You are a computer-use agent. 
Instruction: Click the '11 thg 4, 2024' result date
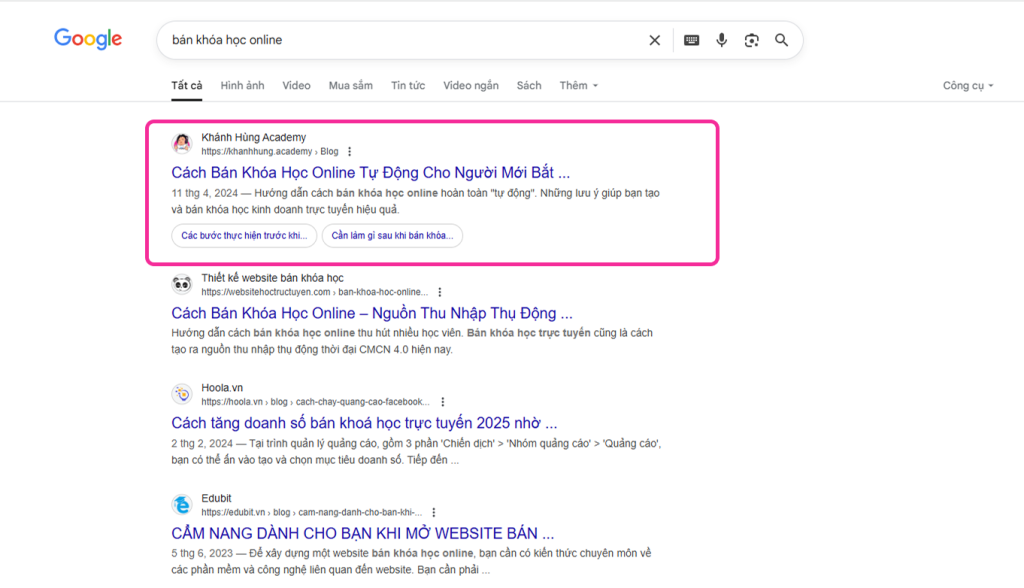204,193
